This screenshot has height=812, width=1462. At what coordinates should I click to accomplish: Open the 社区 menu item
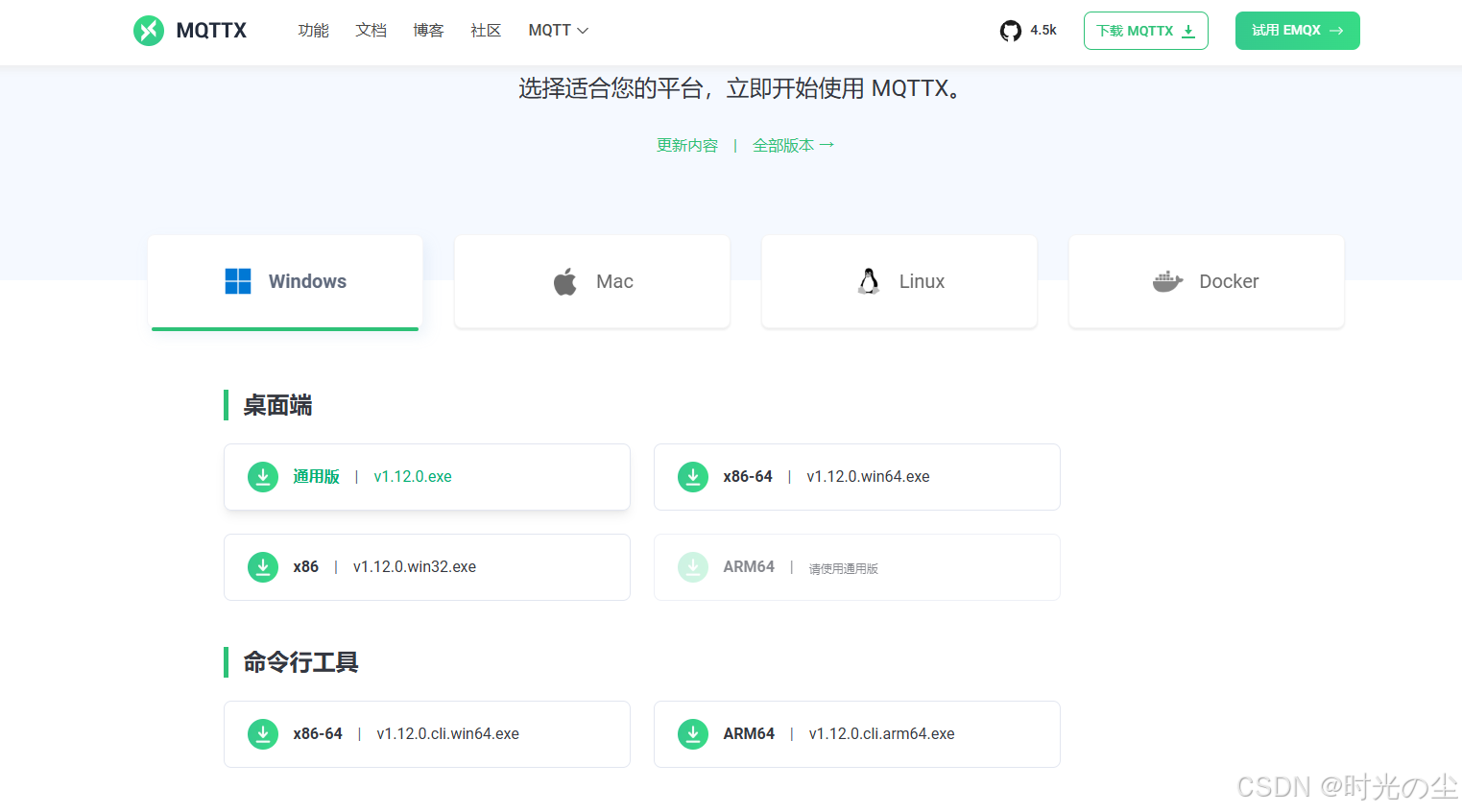tap(486, 30)
